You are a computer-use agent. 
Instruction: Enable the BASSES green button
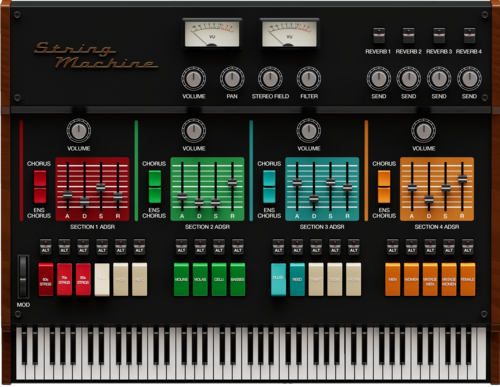[x=237, y=279]
